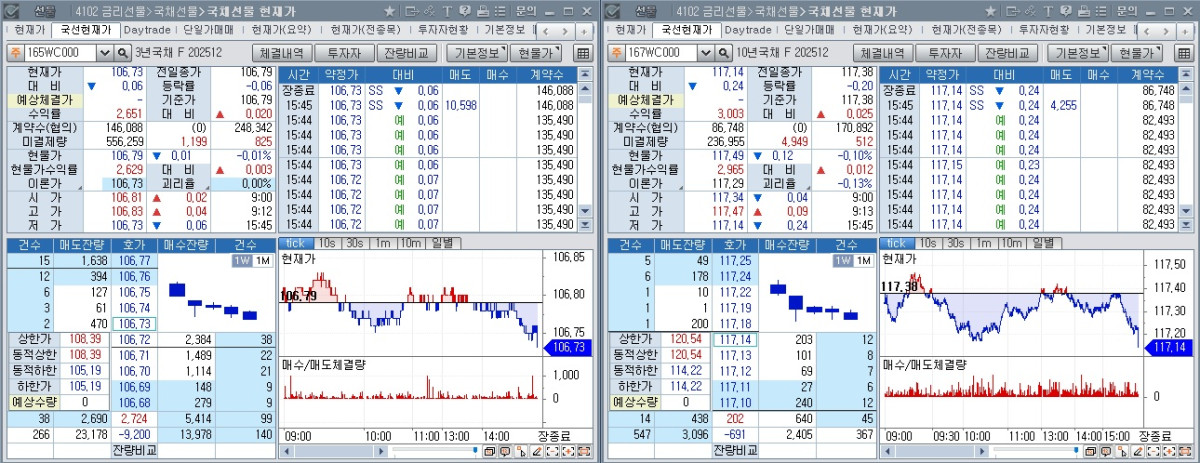1200x463 pixels.
Task: Fit left chart to full view icon
Action: [x=584, y=452]
